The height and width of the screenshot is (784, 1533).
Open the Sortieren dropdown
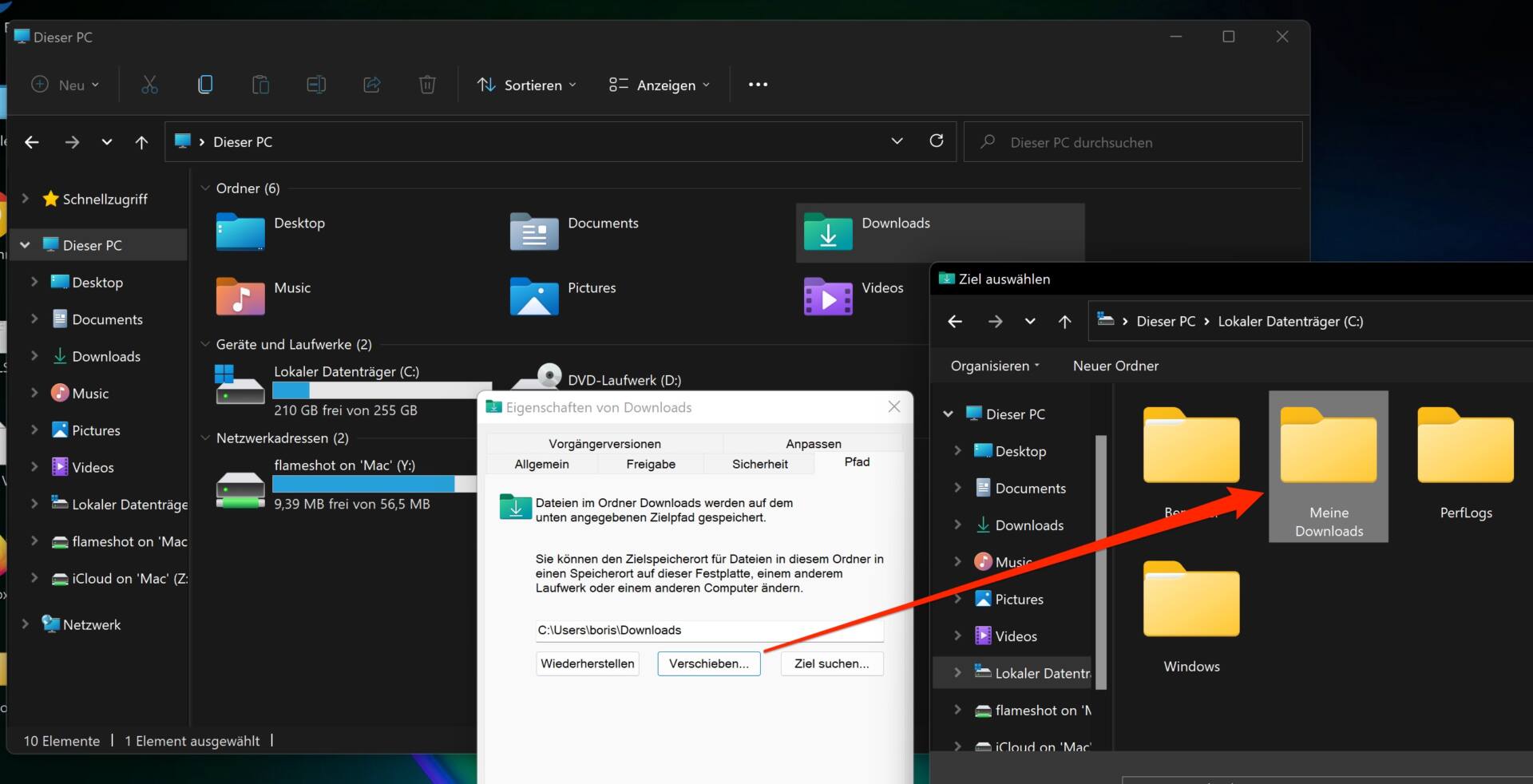(525, 85)
